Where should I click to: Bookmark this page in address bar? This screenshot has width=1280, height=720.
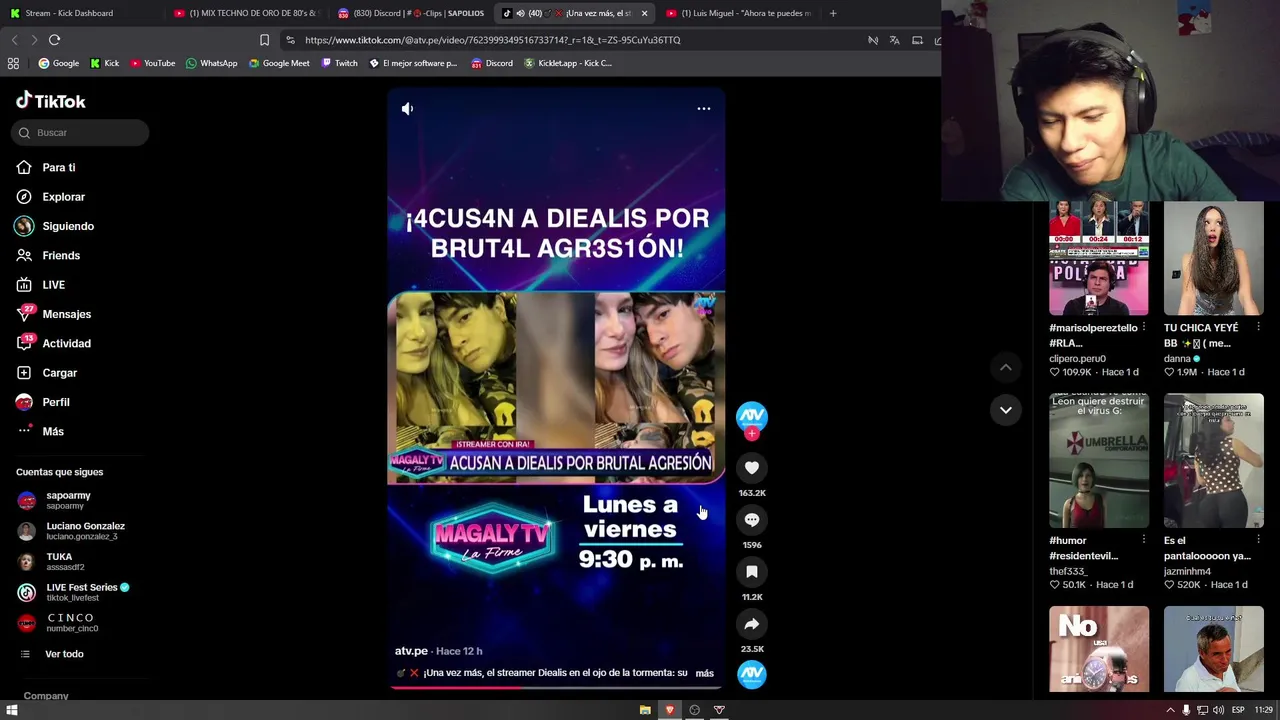264,40
